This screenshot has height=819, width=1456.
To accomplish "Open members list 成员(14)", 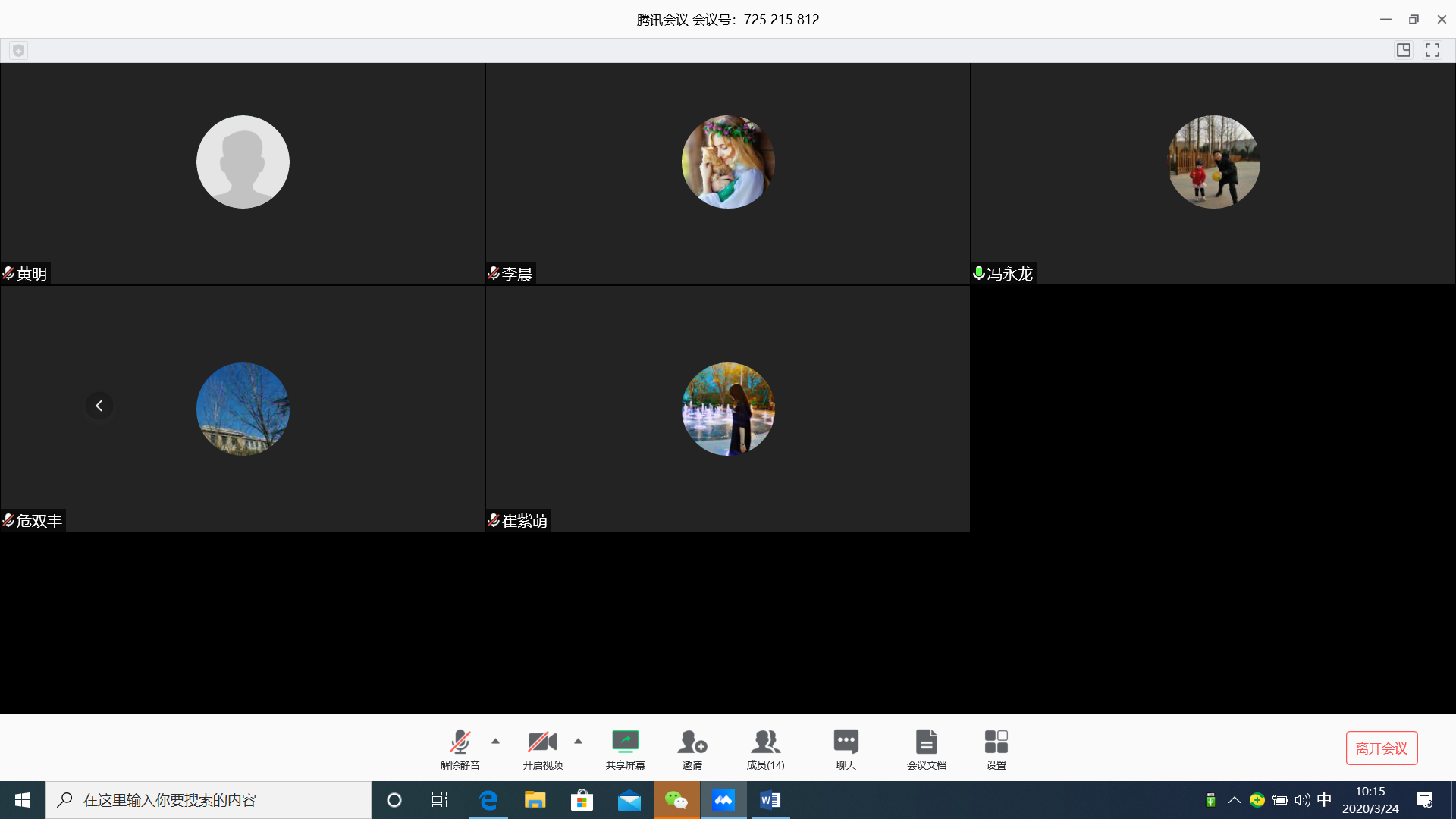I will [765, 748].
